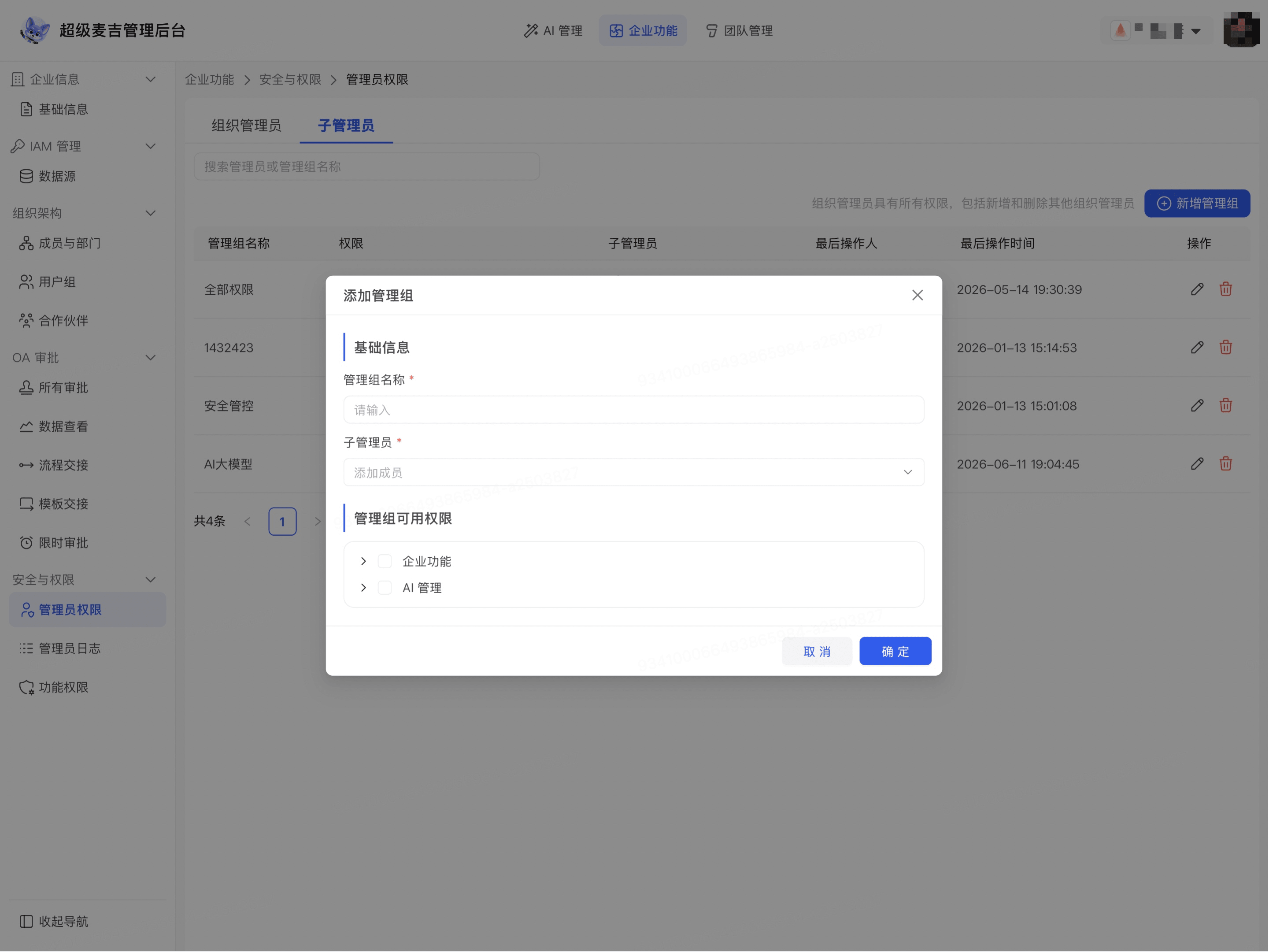Confirm with the 确定 button

895,651
